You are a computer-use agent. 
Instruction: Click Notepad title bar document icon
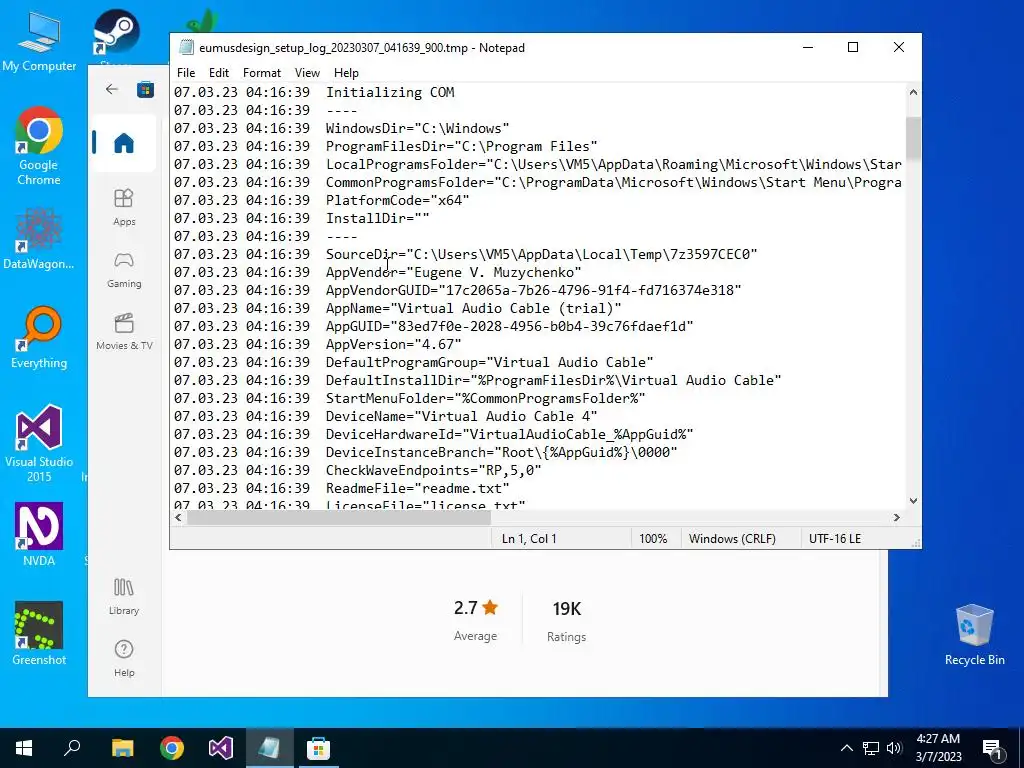pos(187,48)
